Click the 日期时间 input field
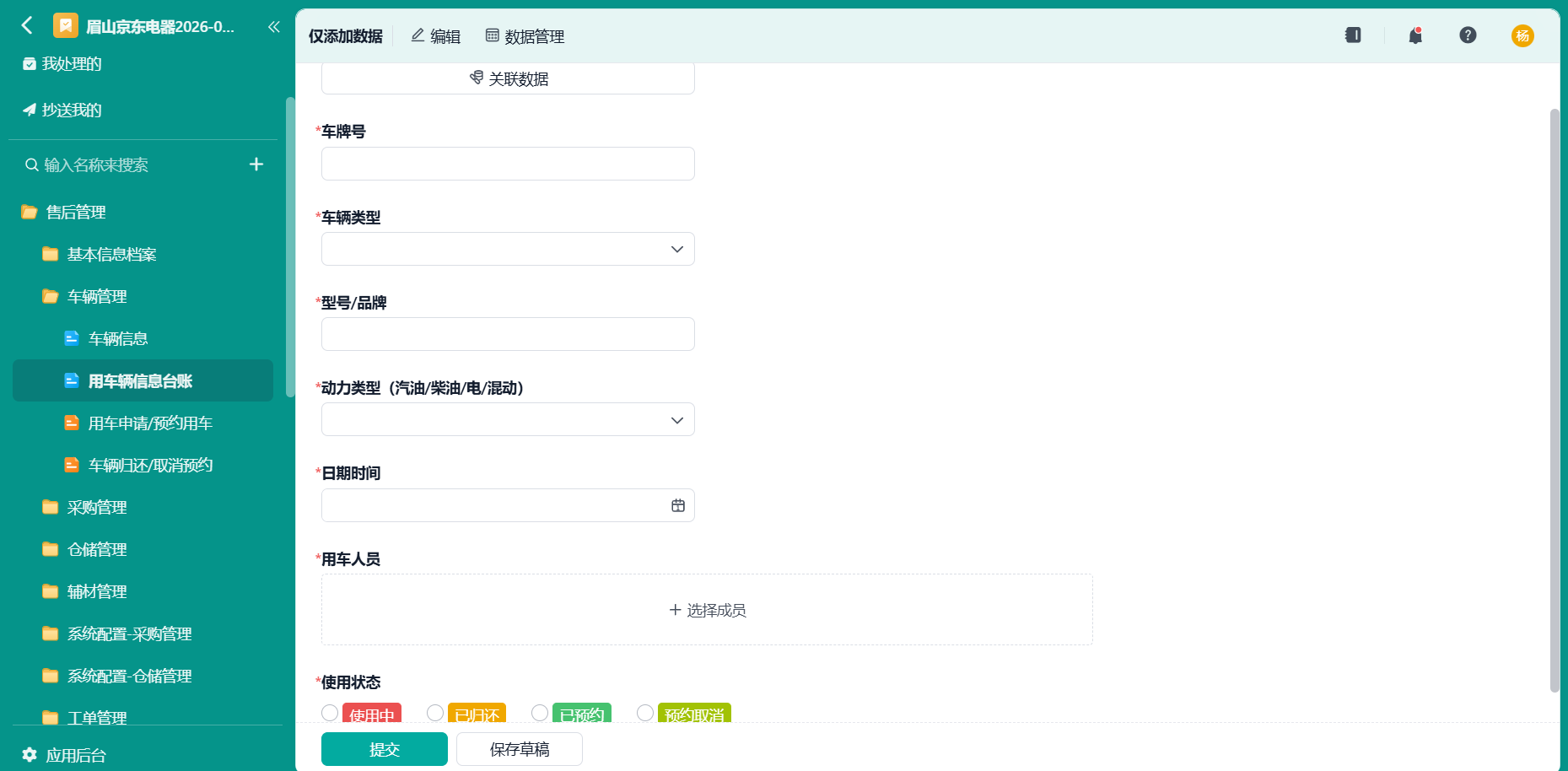 tap(508, 505)
